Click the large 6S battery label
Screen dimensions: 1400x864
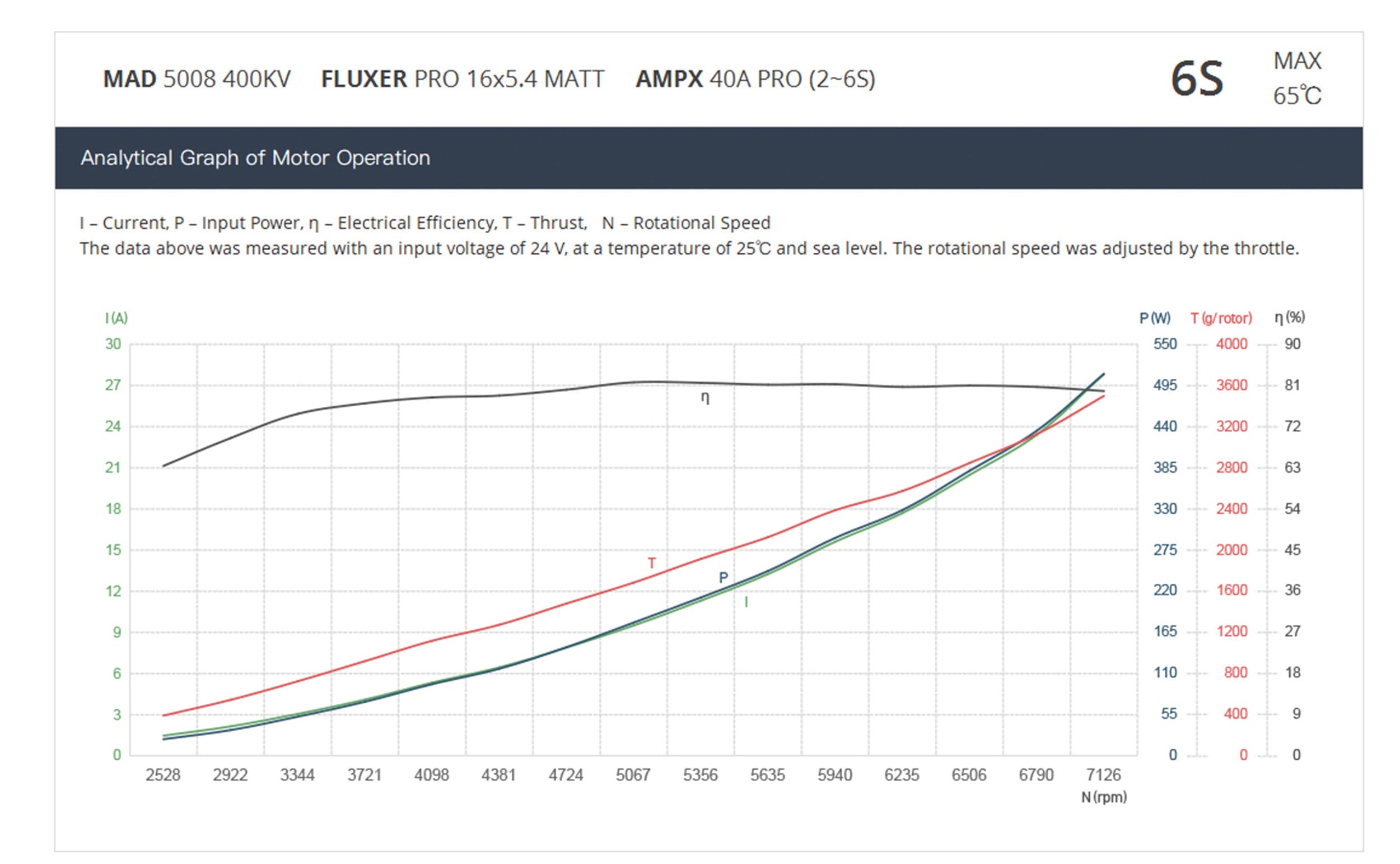point(1197,79)
